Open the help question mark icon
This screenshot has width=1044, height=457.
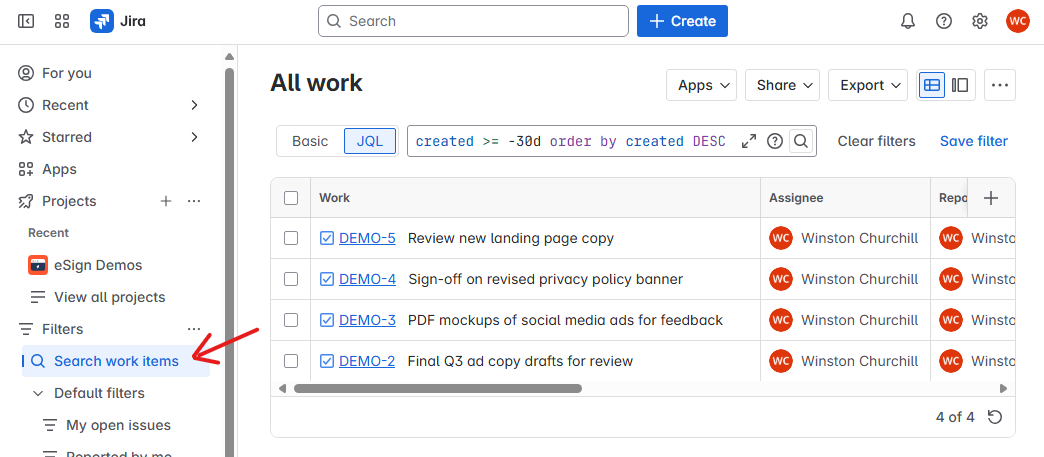pos(944,21)
